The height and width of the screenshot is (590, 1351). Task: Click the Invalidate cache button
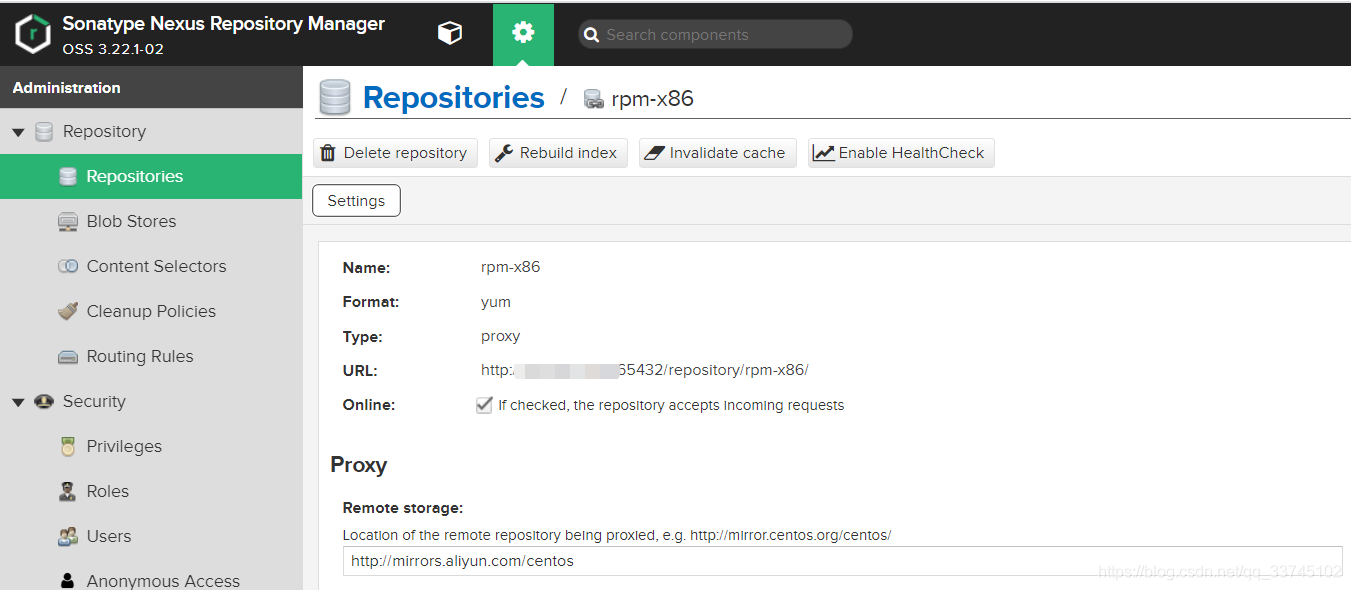[718, 153]
